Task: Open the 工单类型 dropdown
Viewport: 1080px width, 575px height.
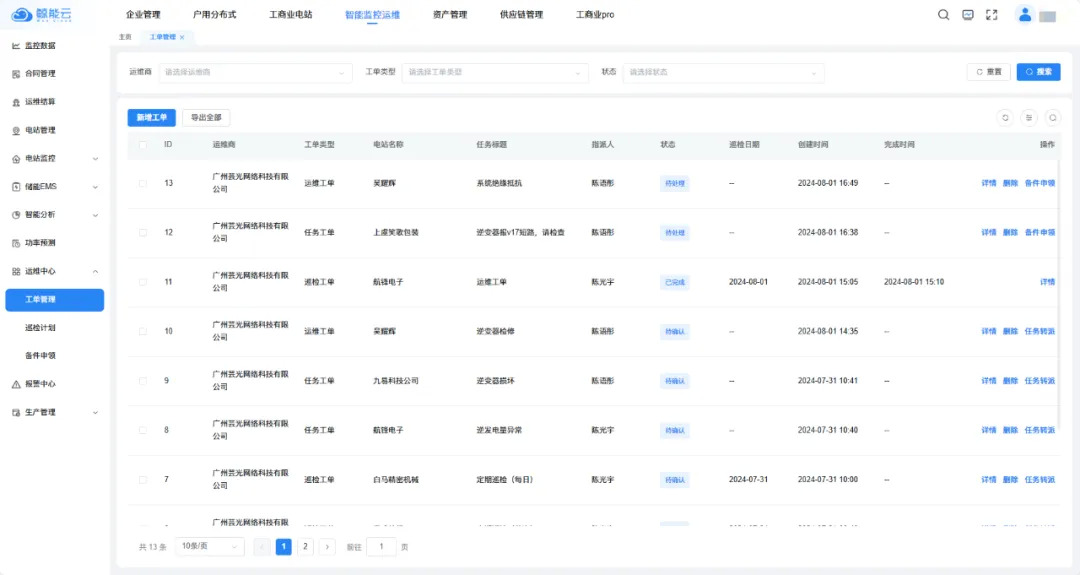Action: 495,72
